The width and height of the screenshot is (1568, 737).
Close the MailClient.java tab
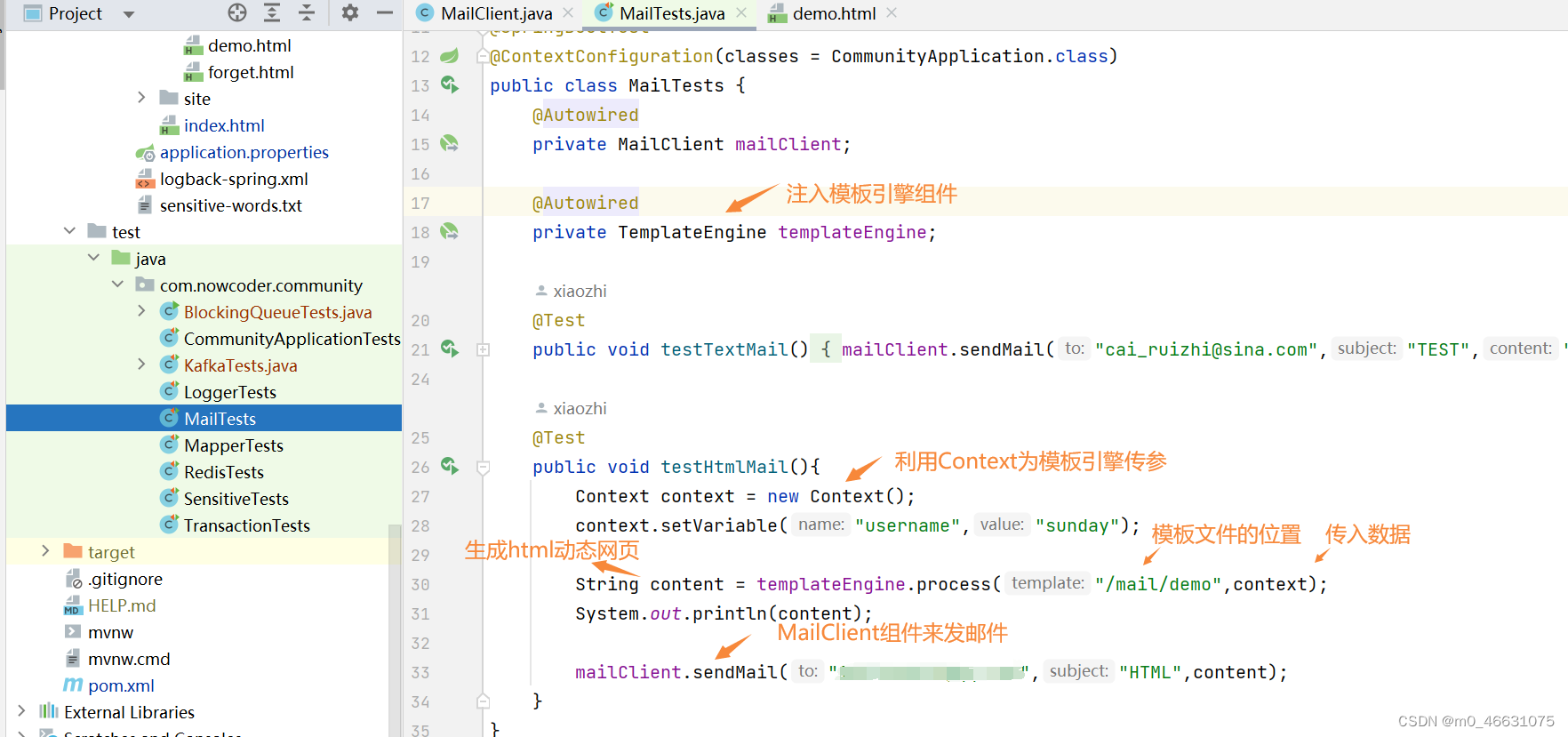(x=568, y=13)
